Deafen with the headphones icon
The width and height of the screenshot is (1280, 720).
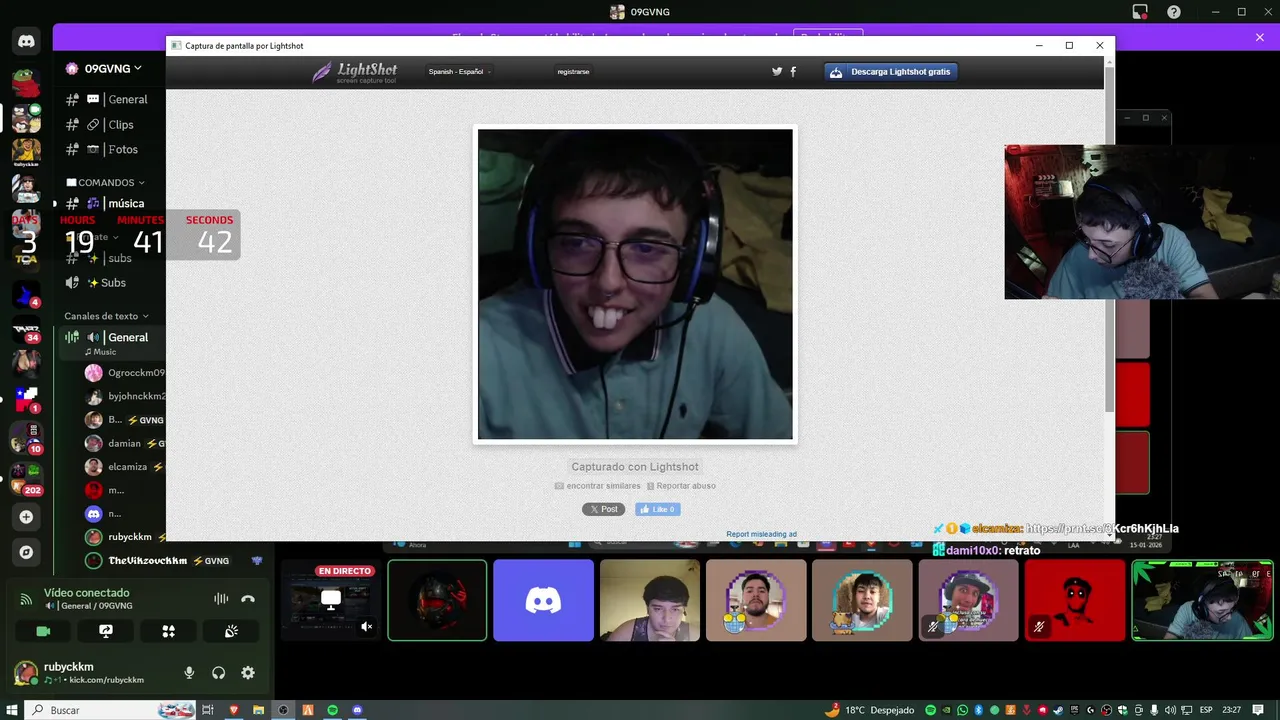[218, 673]
